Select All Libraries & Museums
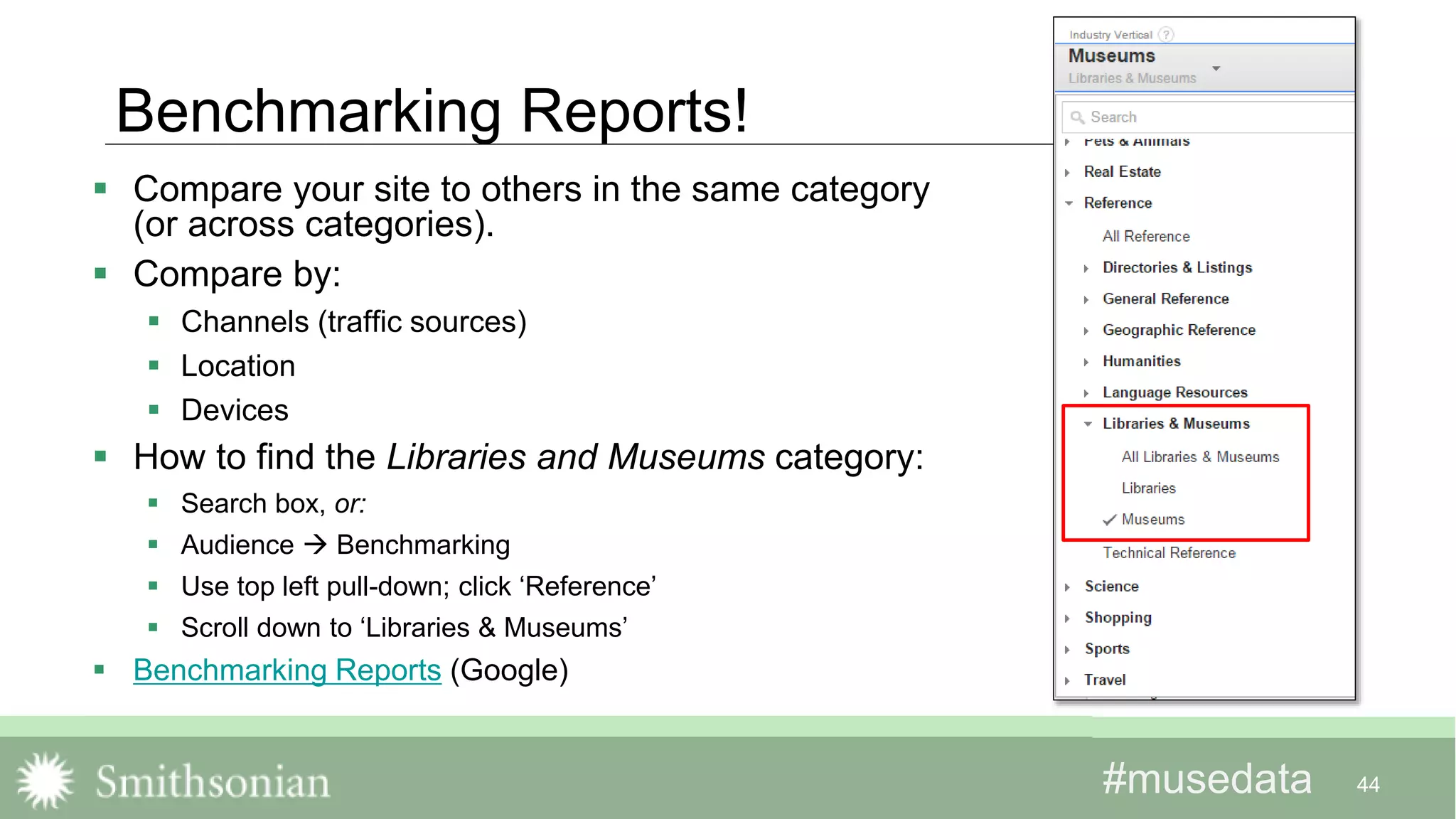The height and width of the screenshot is (819, 1456). point(1200,456)
